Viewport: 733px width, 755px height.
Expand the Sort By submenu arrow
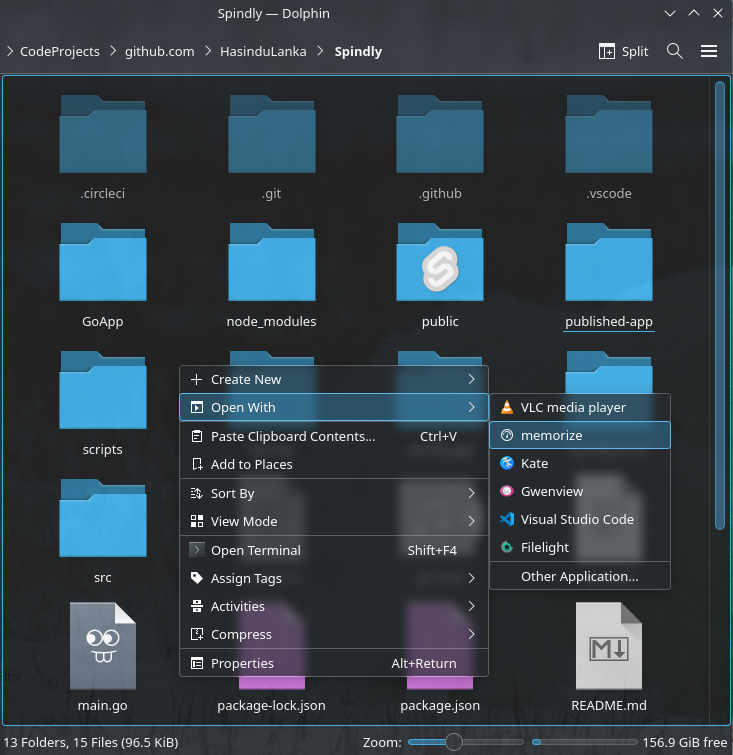point(471,493)
